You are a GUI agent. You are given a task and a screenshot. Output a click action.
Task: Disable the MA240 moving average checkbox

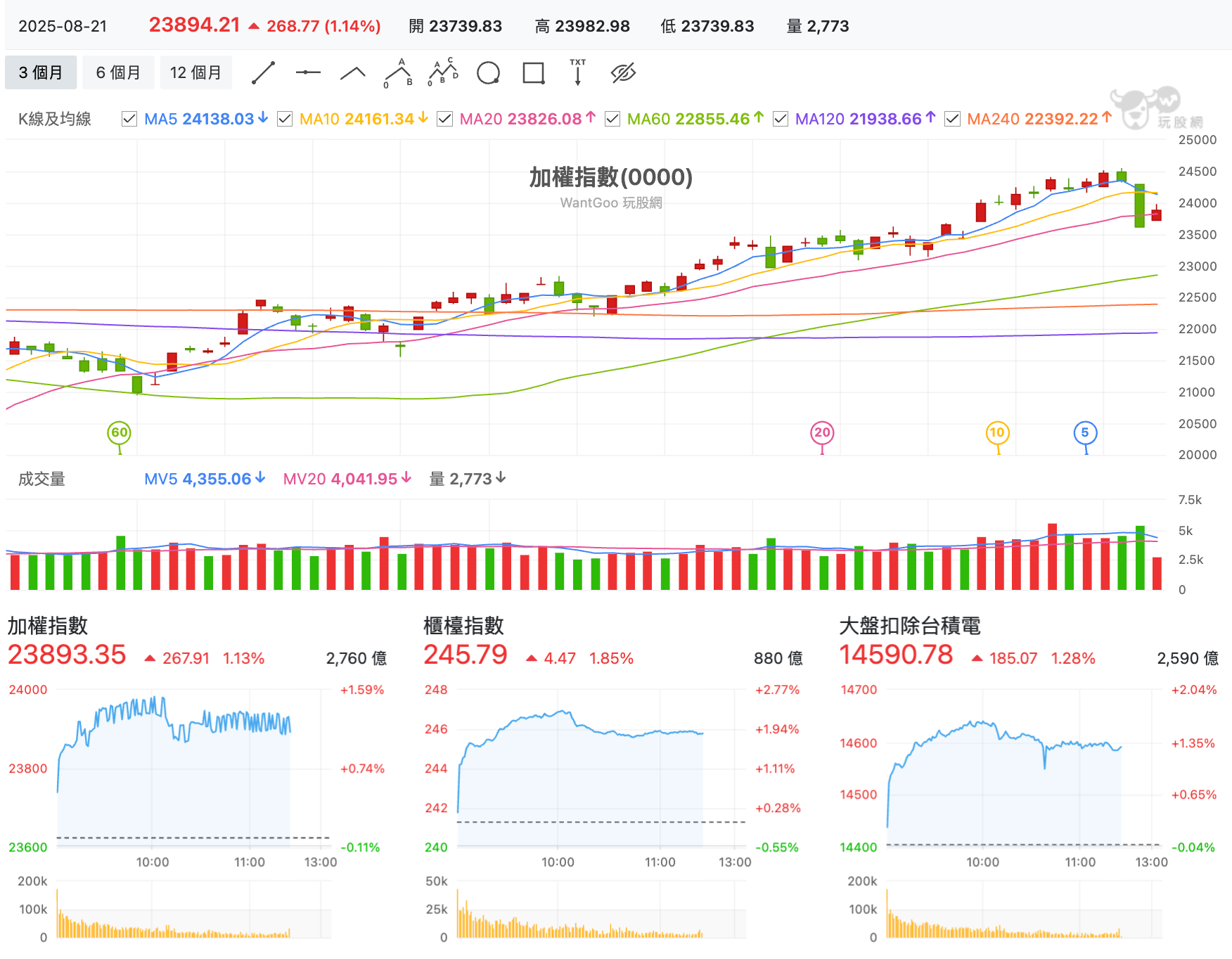(x=952, y=119)
